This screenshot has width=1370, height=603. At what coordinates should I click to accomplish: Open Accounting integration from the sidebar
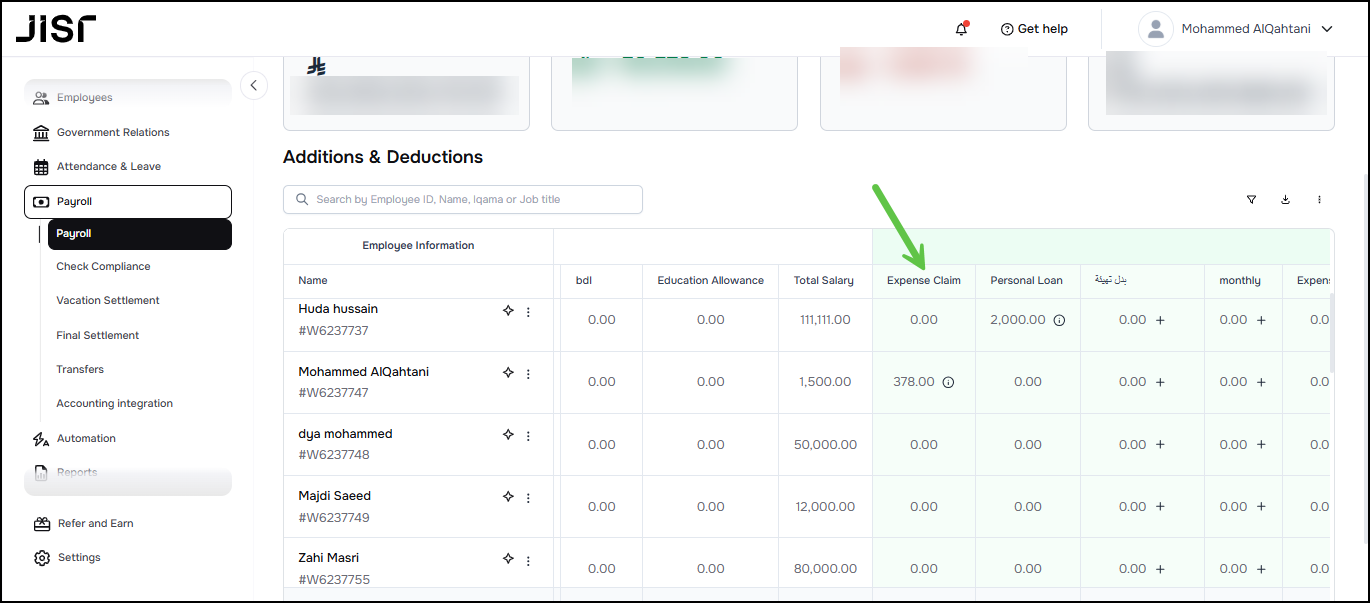[114, 404]
